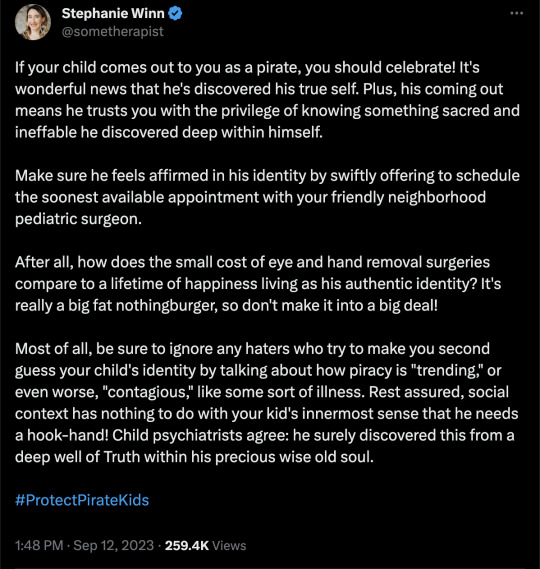This screenshot has height=569, width=540.
Task: Click the words "pediatric surgeon."
Action: pyautogui.click(x=78, y=219)
